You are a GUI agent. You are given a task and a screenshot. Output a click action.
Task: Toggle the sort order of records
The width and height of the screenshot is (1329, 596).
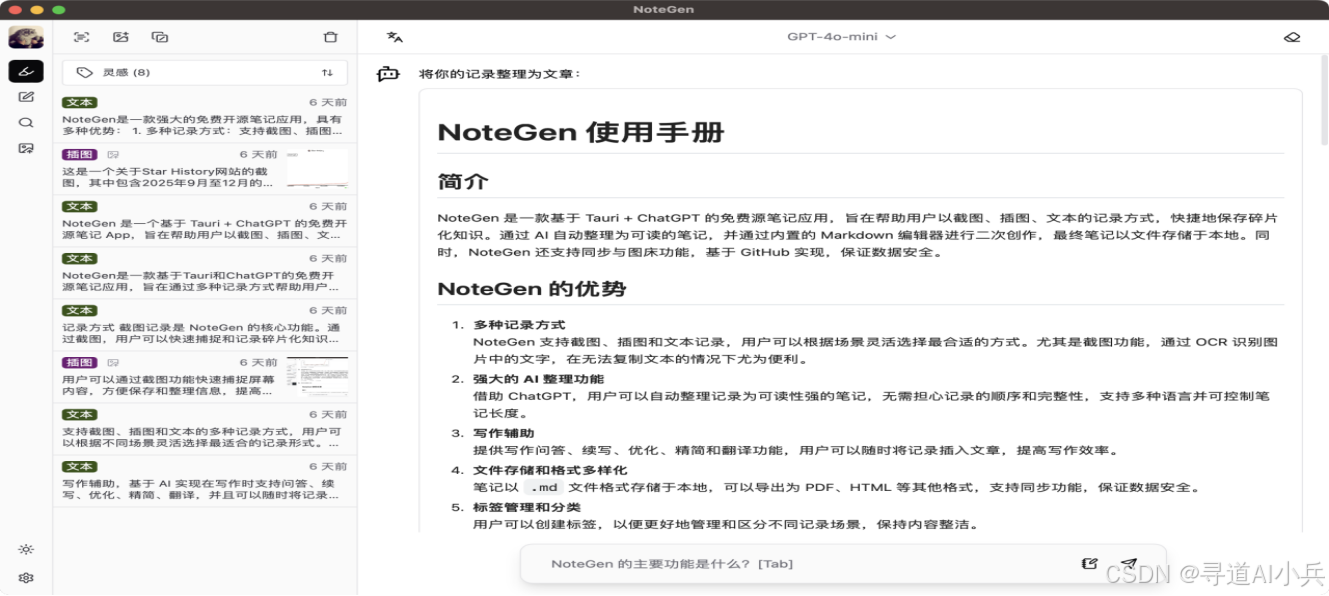click(327, 71)
